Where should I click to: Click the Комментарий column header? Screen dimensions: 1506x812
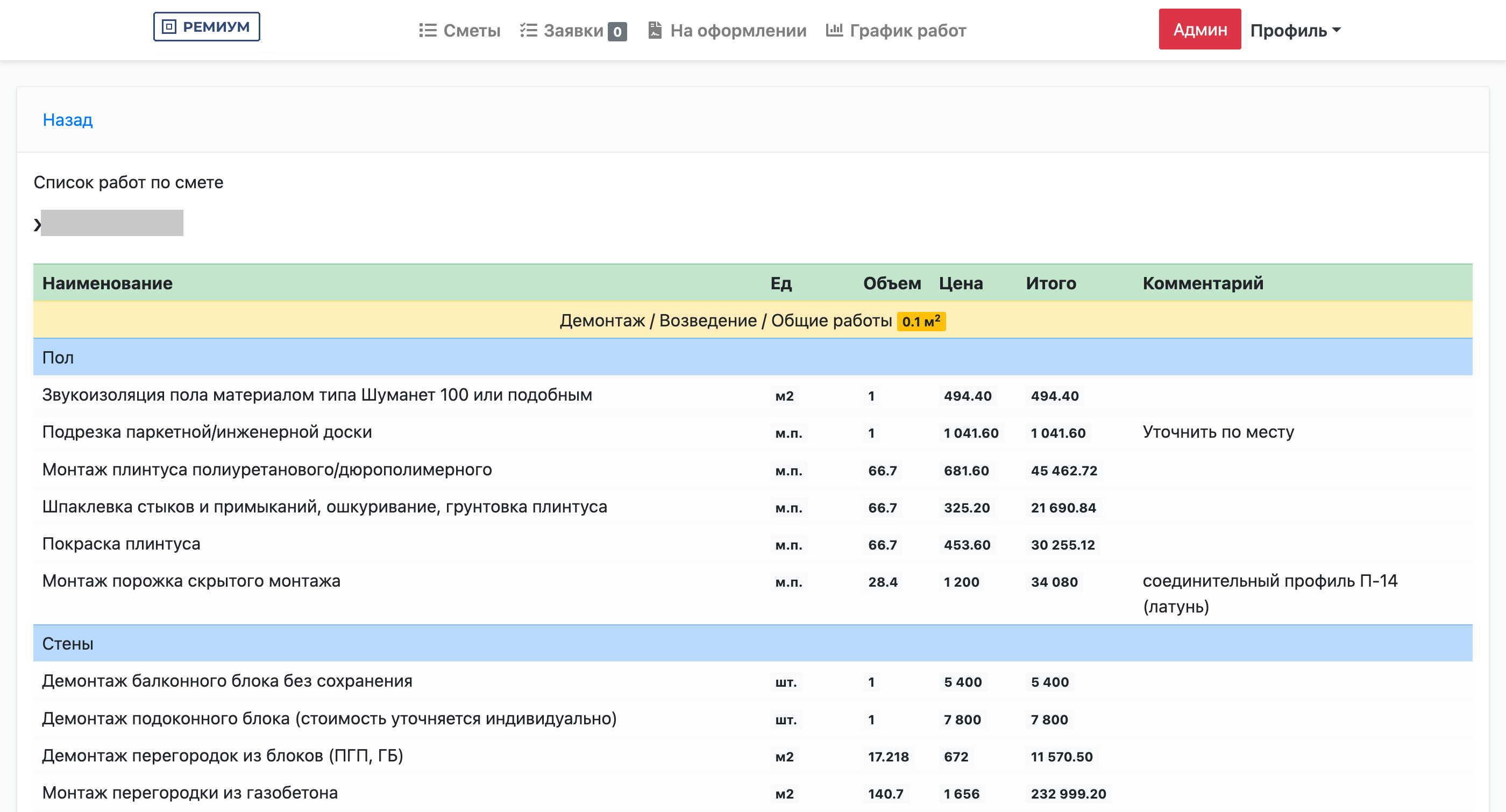pos(1203,283)
